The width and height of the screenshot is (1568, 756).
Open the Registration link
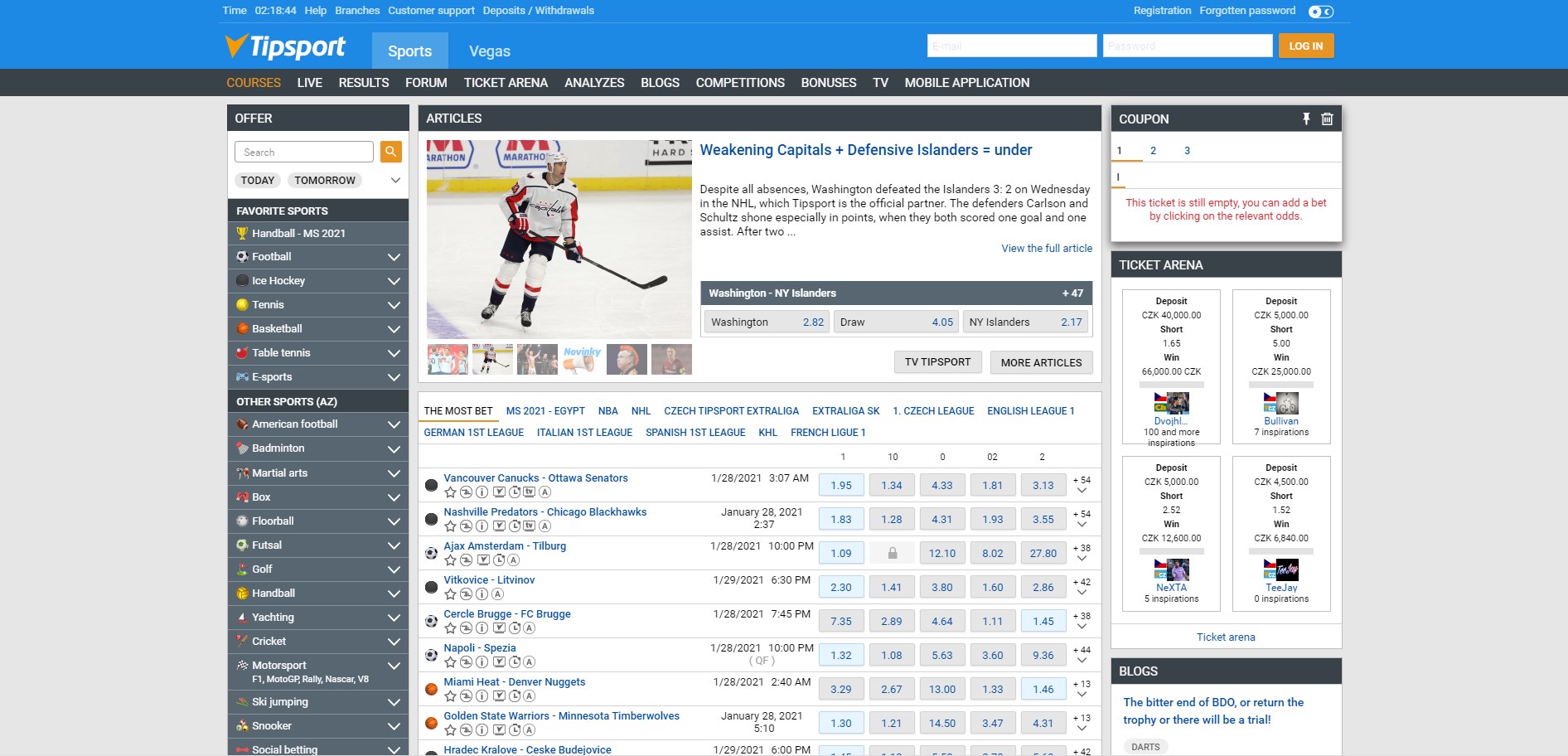tap(1162, 11)
